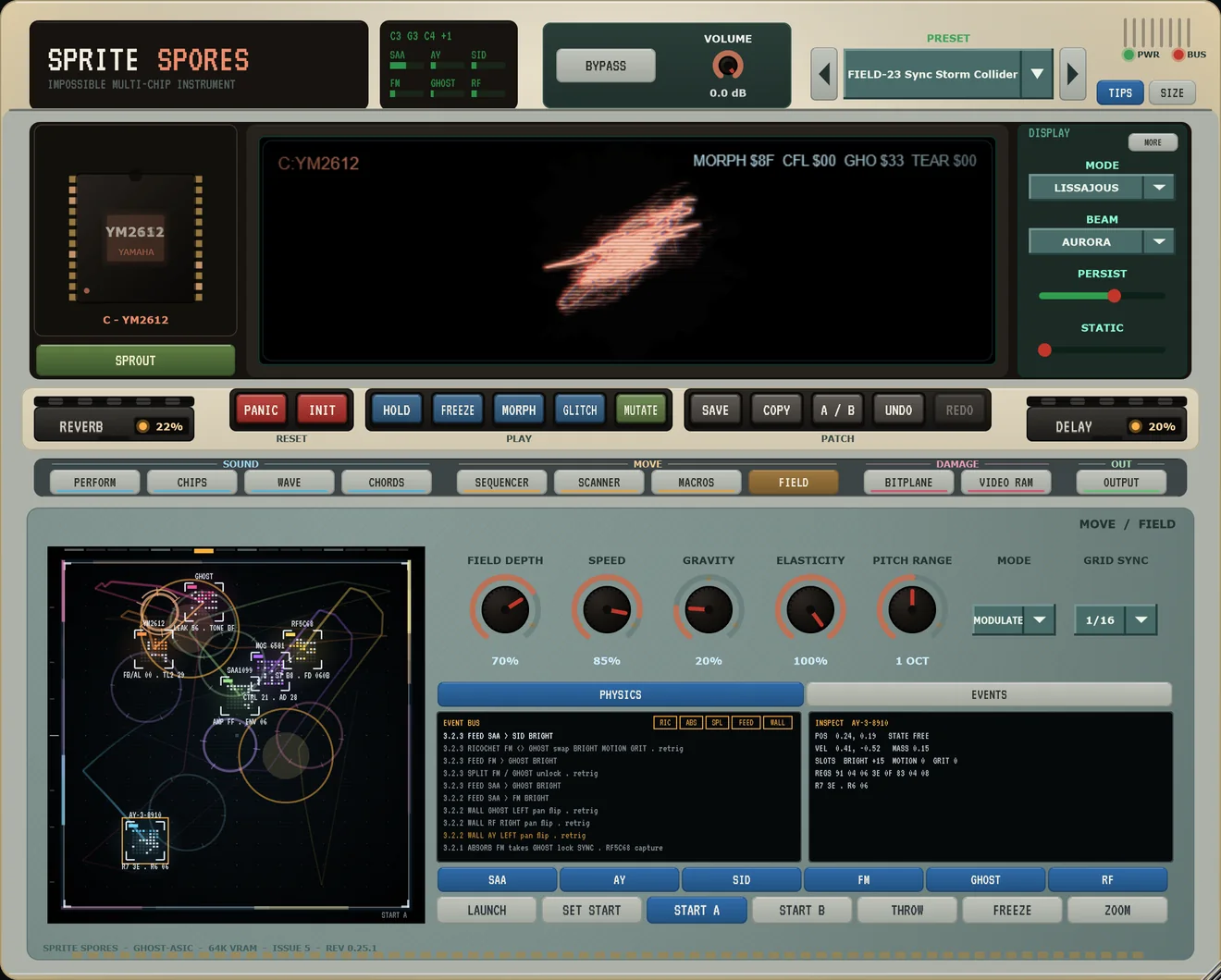Open the Bitplane tab

click(908, 483)
